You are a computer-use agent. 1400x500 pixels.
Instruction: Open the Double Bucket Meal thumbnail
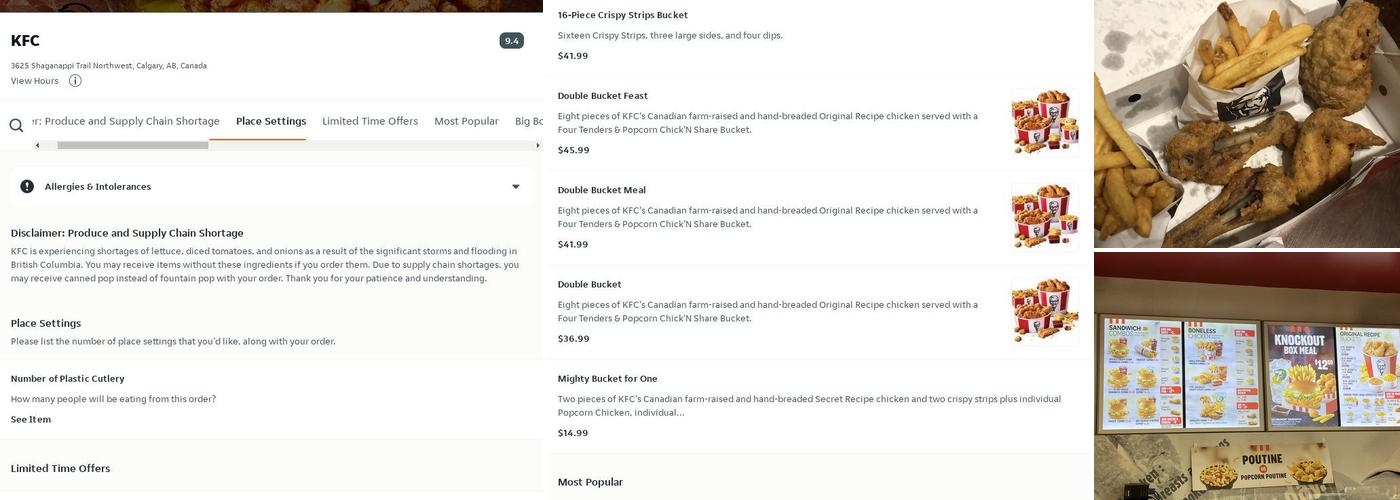coord(1044,217)
